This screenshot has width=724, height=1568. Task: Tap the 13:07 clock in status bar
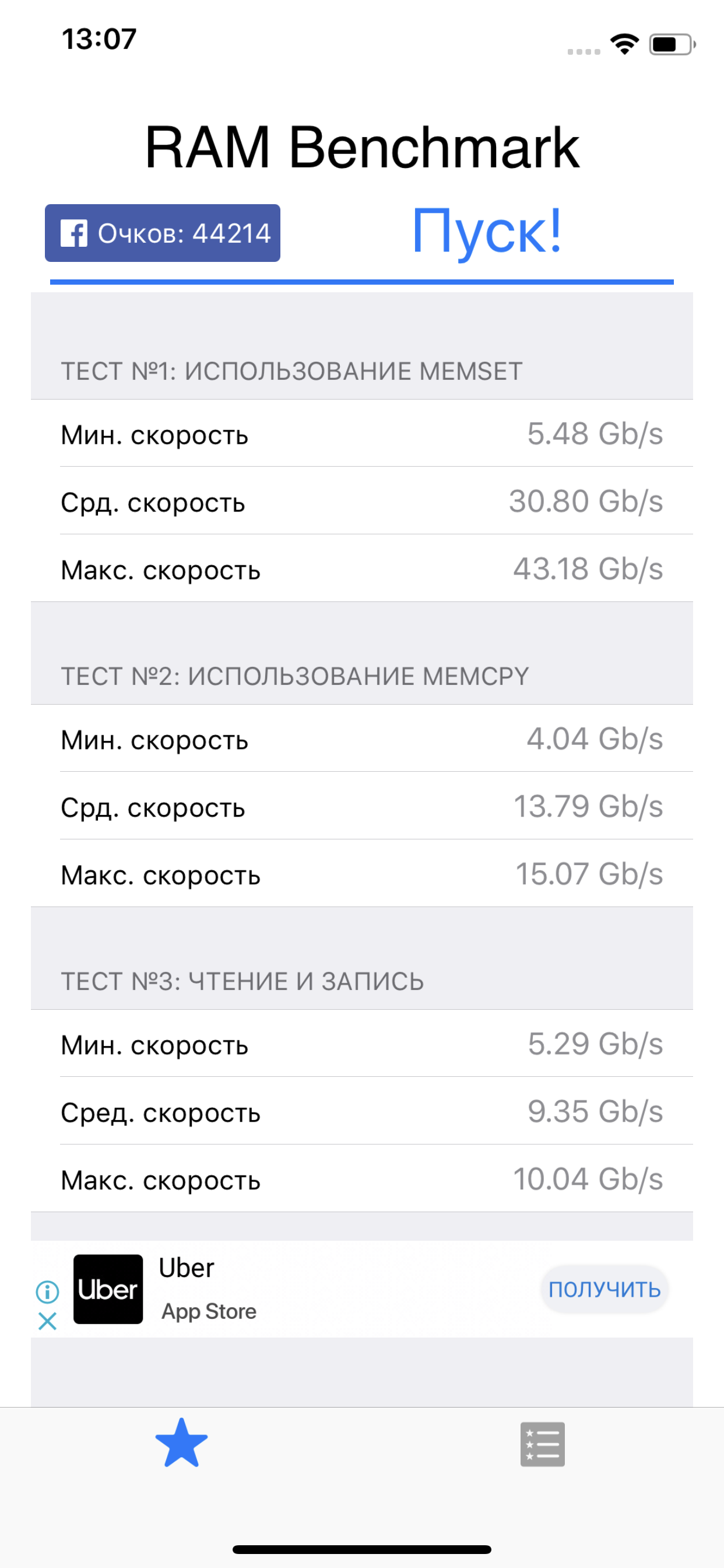99,39
